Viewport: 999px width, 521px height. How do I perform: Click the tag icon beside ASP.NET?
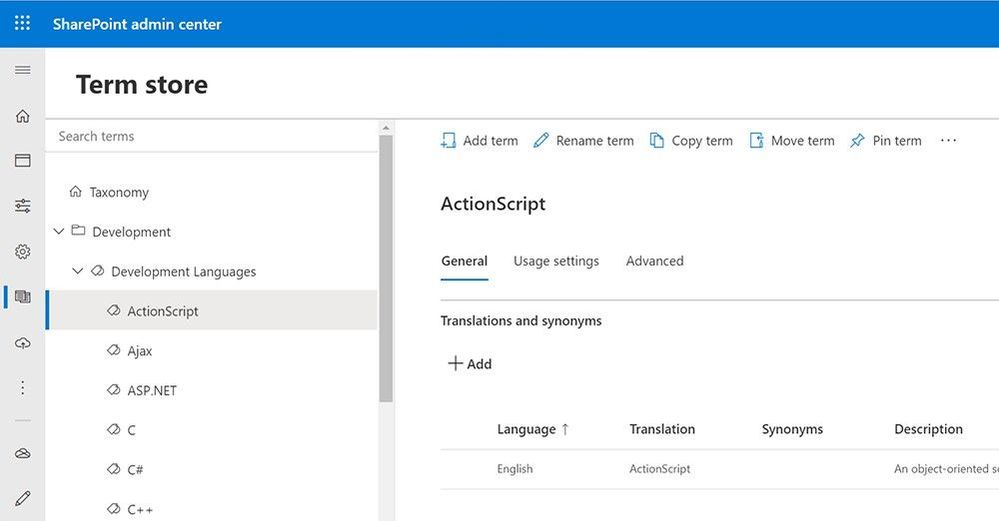[x=113, y=389]
